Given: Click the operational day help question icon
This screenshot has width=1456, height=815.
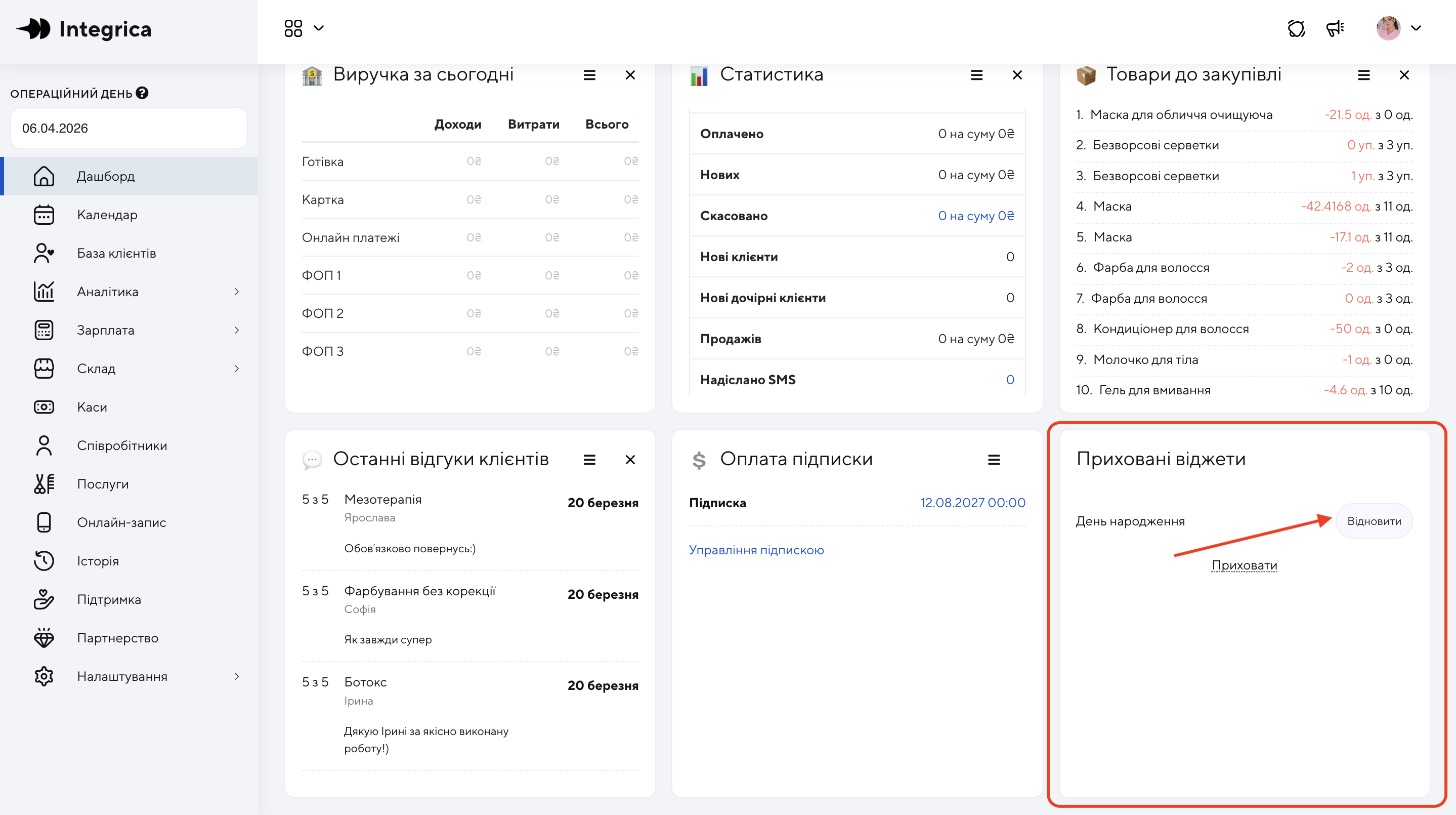Looking at the screenshot, I should (x=143, y=93).
